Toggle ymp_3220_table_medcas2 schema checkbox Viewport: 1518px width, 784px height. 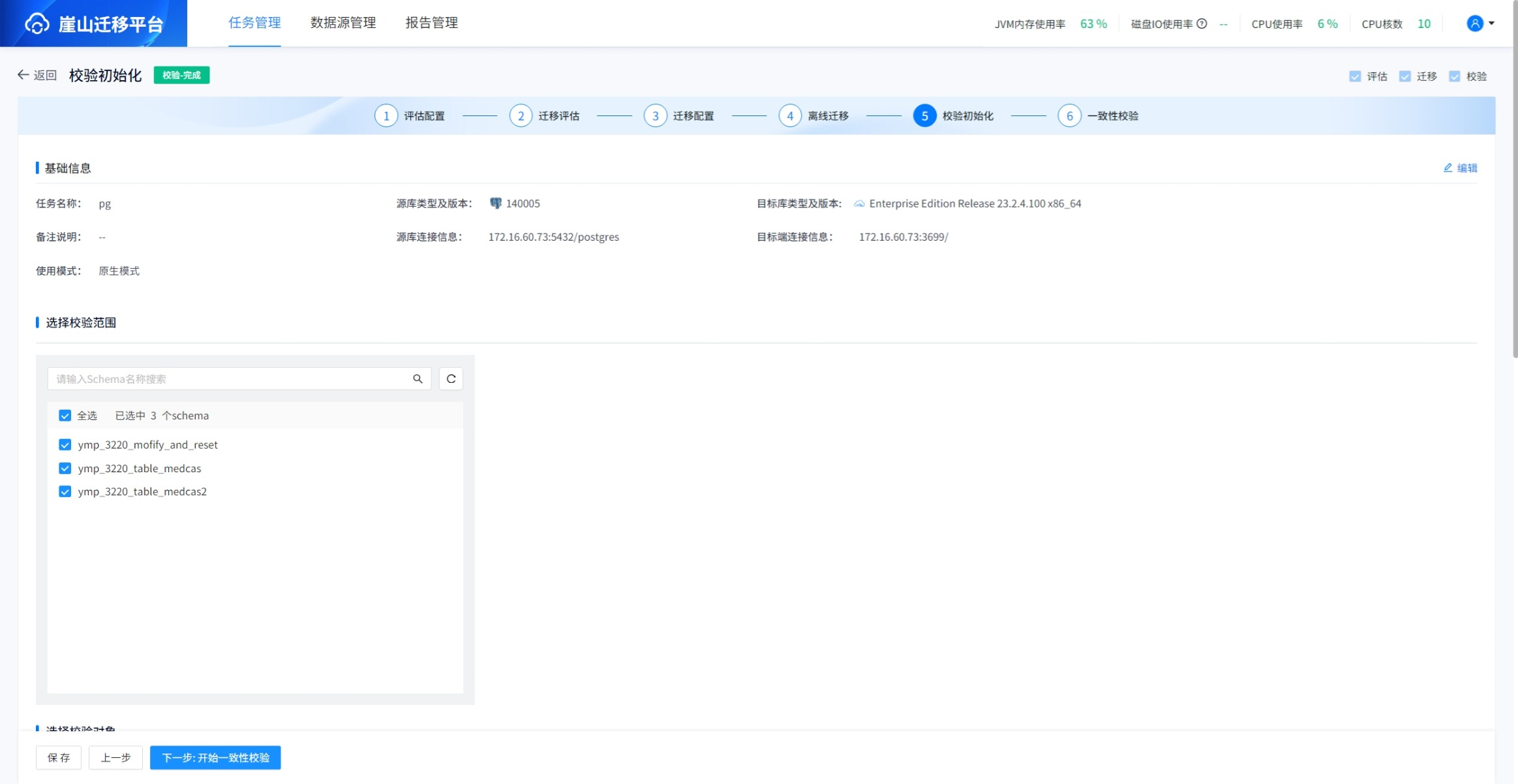tap(65, 492)
